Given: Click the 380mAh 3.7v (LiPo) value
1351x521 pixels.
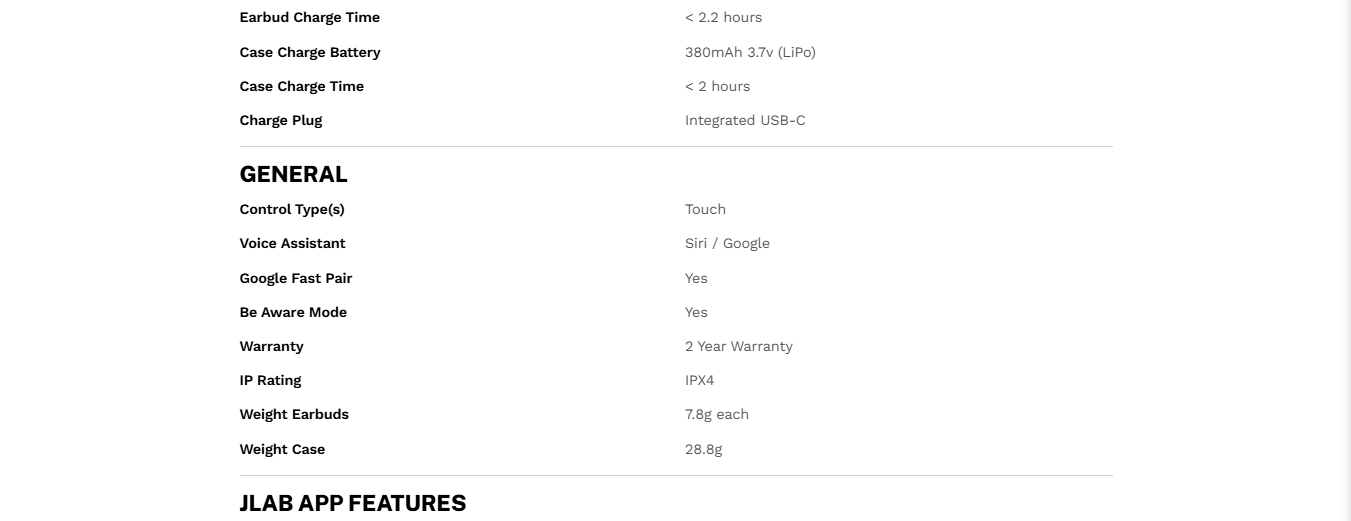Looking at the screenshot, I should coord(750,52).
